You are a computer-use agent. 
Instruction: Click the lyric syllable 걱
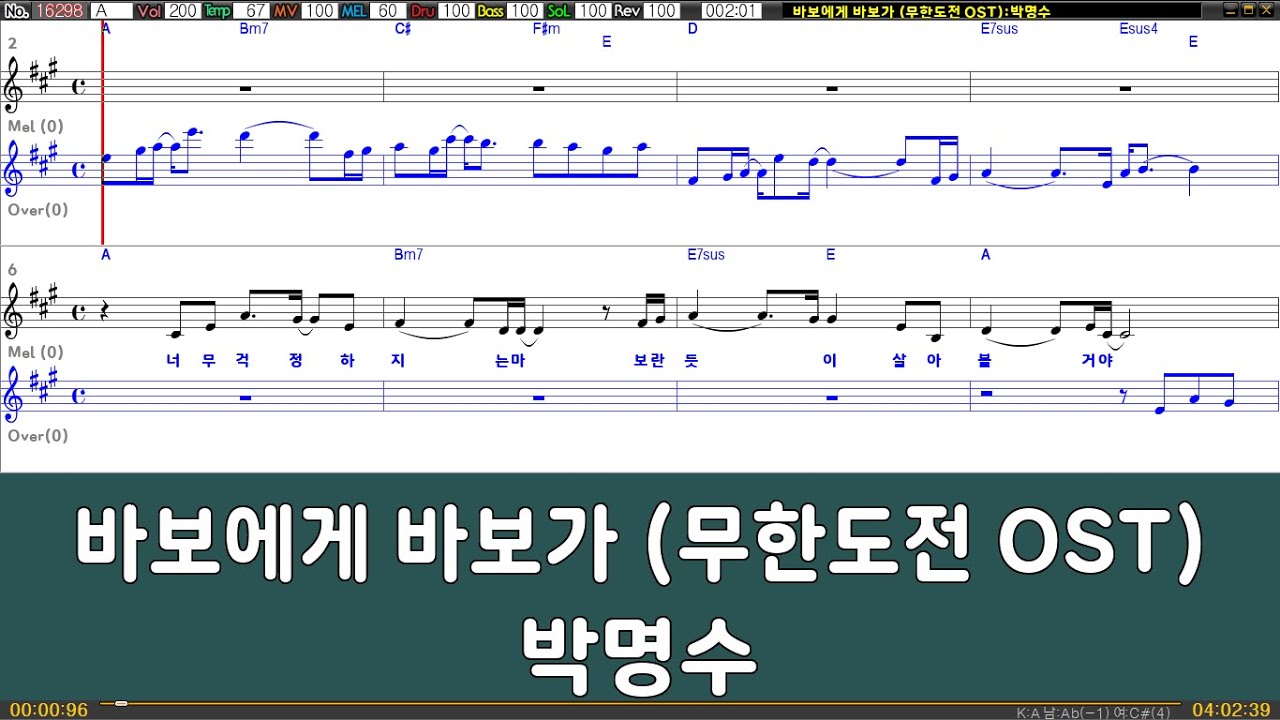(242, 360)
